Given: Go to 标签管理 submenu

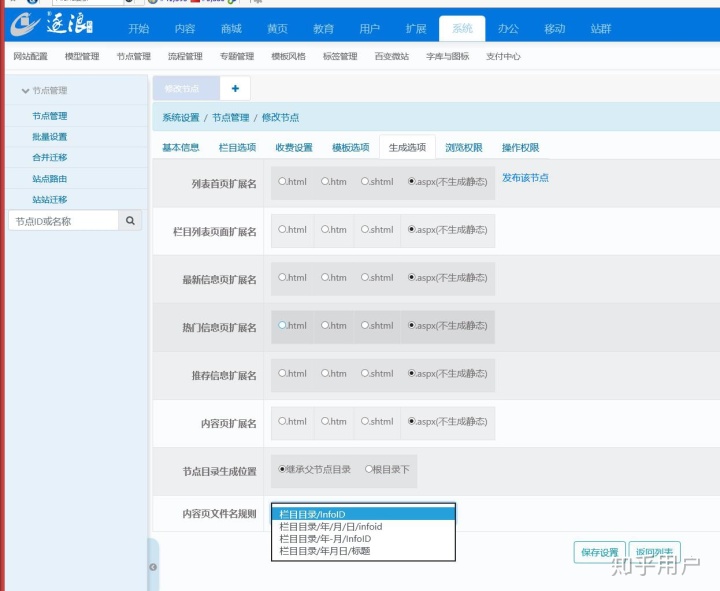Looking at the screenshot, I should click(340, 56).
